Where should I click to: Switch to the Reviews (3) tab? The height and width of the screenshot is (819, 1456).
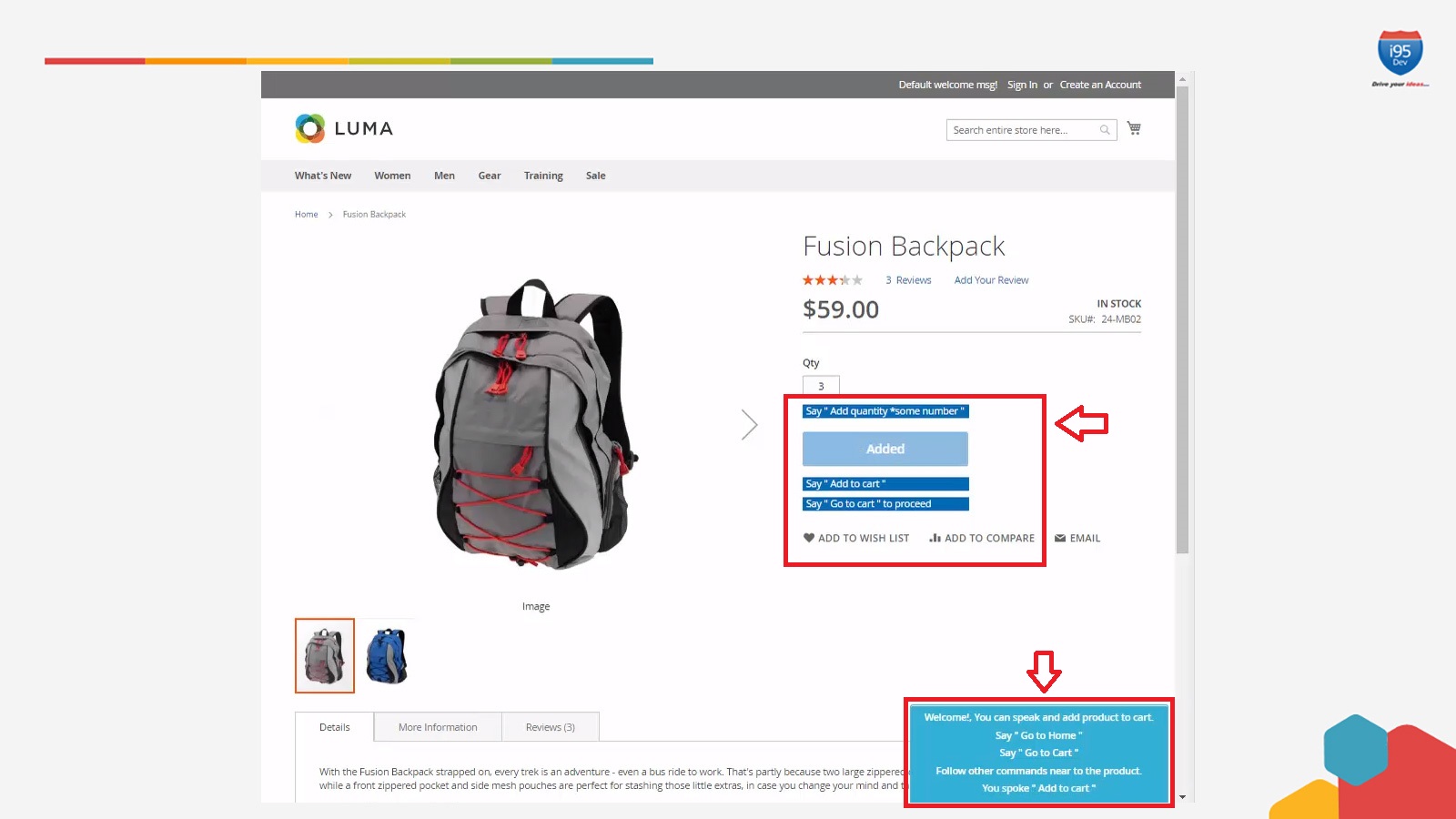pos(551,727)
